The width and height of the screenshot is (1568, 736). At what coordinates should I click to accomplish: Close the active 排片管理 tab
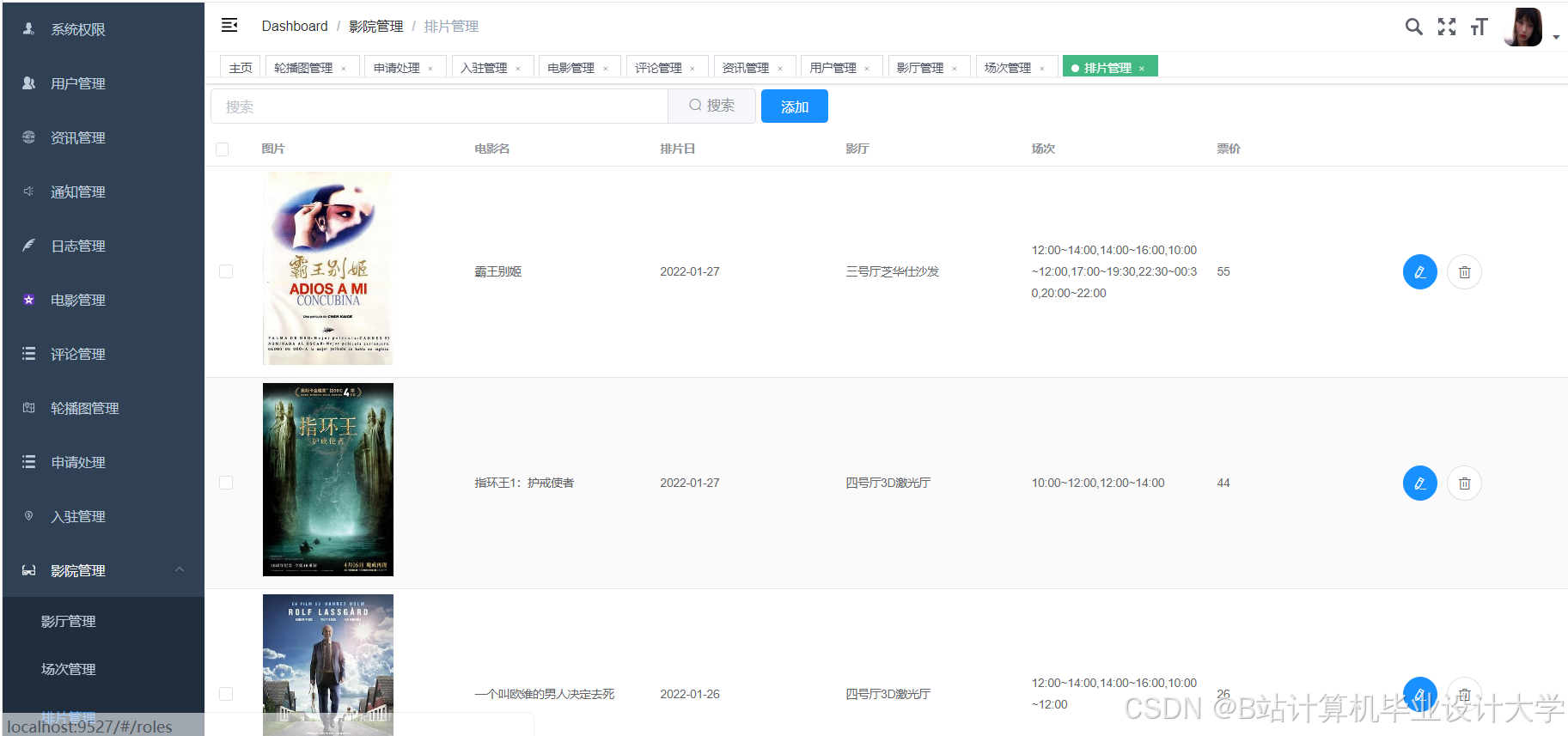tap(1142, 69)
